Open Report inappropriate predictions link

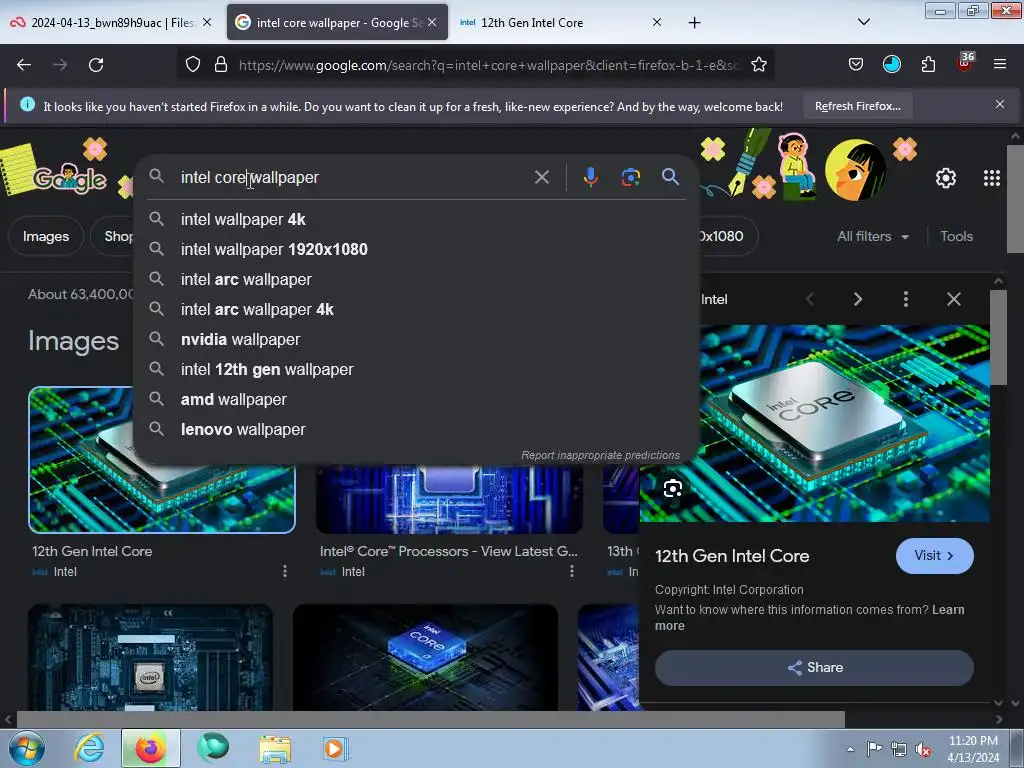click(x=600, y=455)
